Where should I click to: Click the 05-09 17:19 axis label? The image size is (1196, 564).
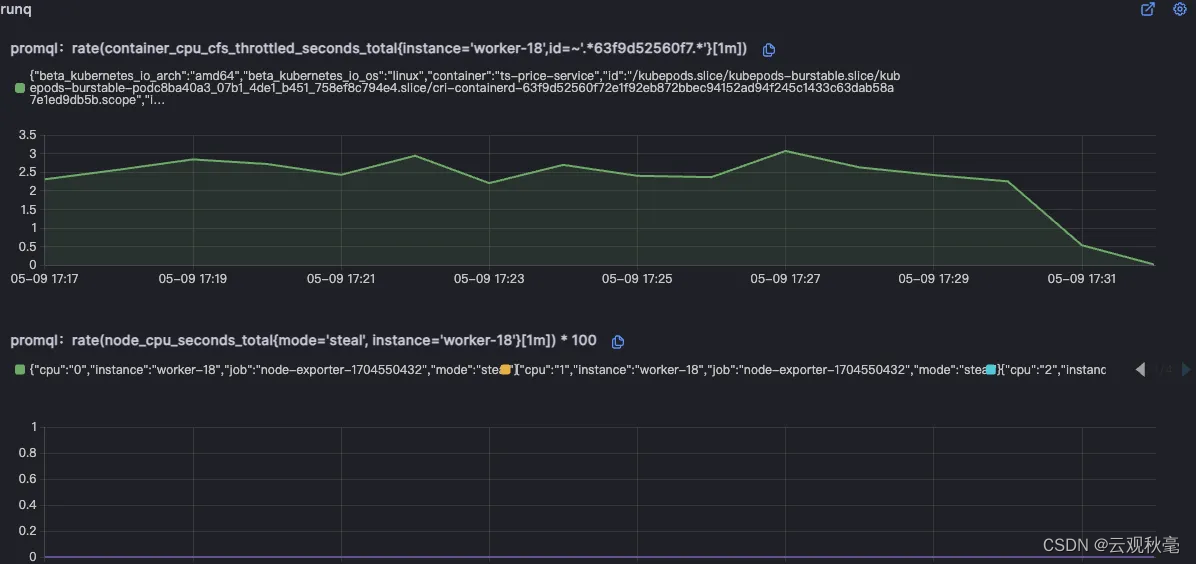click(192, 279)
